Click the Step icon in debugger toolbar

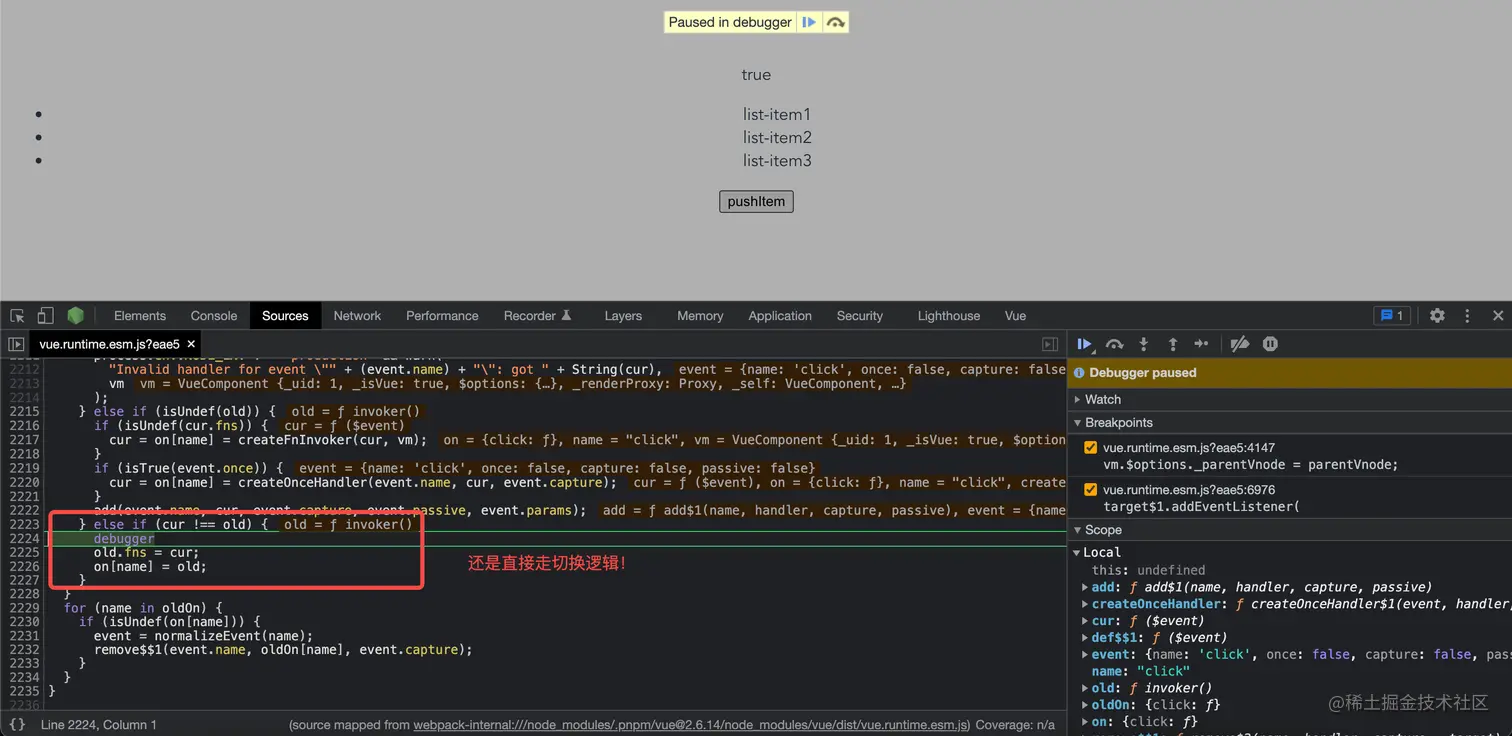[x=1201, y=344]
